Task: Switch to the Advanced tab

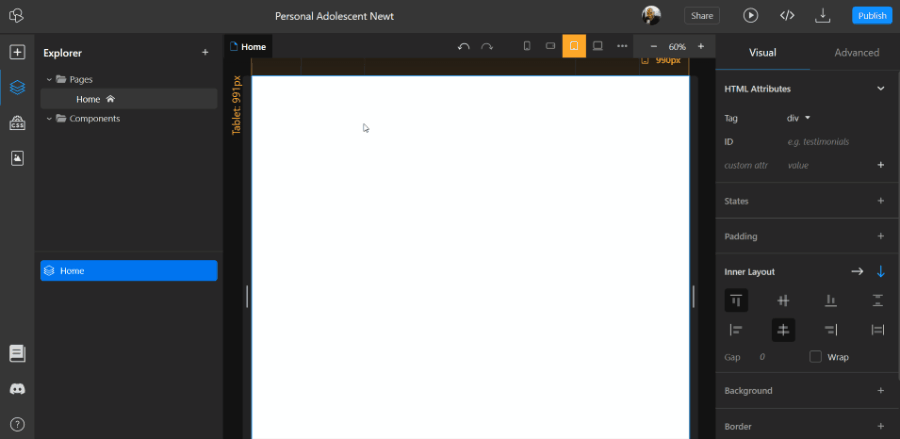Action: click(856, 52)
